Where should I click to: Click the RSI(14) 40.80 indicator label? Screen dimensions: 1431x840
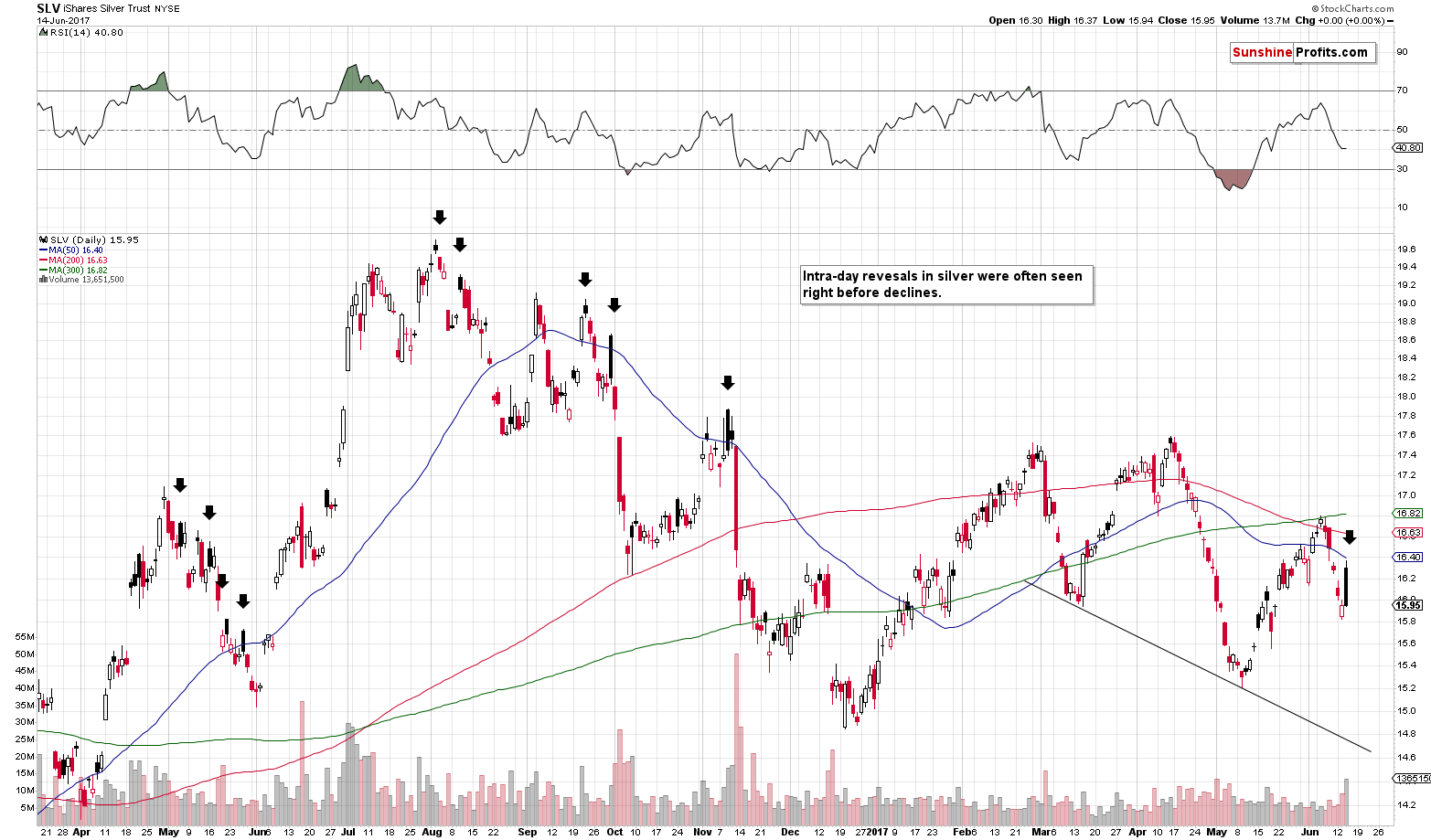coord(85,33)
